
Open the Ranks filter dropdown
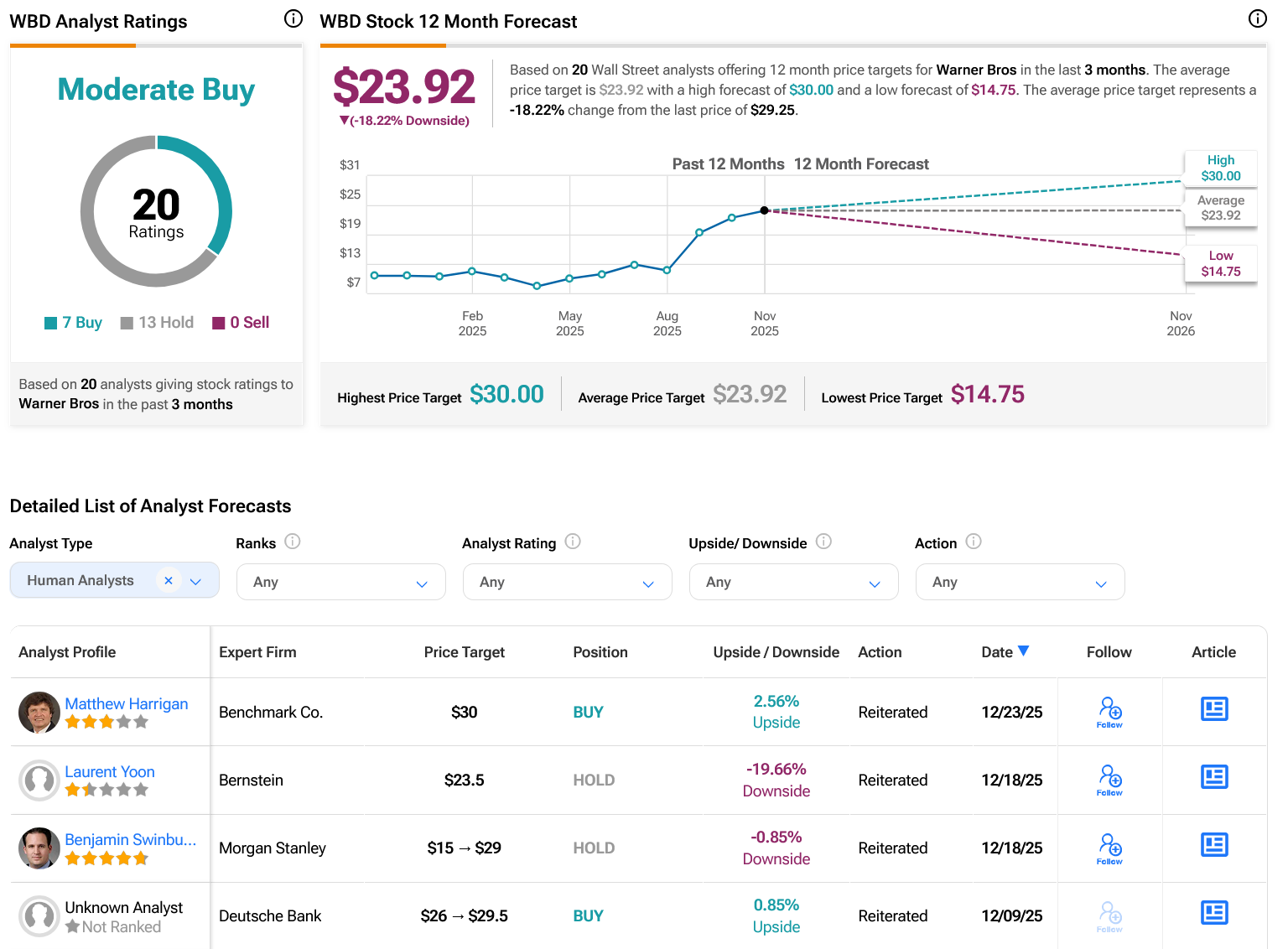tap(340, 582)
